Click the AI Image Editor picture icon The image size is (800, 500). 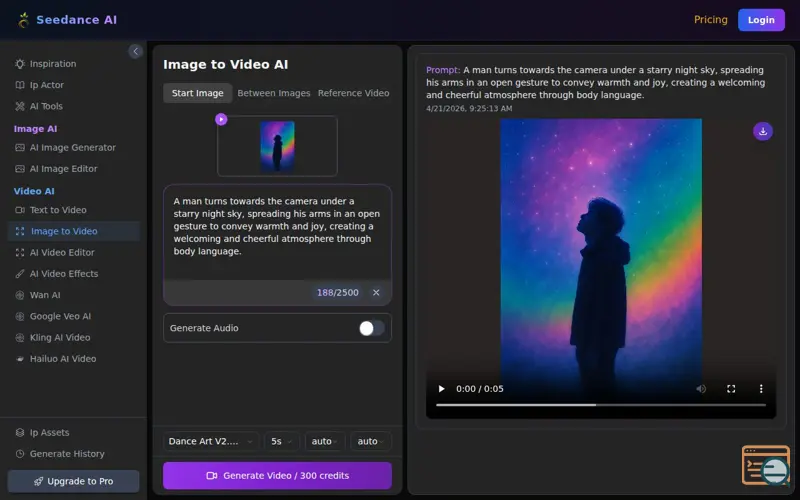coord(20,169)
